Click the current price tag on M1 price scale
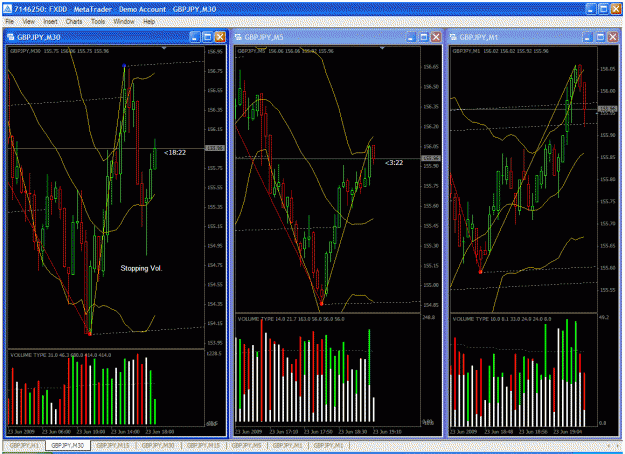The height and width of the screenshot is (454, 625). click(607, 109)
